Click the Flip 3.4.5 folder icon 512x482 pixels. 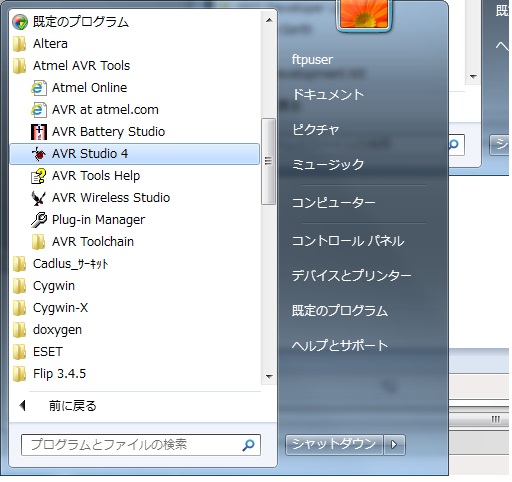pyautogui.click(x=20, y=374)
